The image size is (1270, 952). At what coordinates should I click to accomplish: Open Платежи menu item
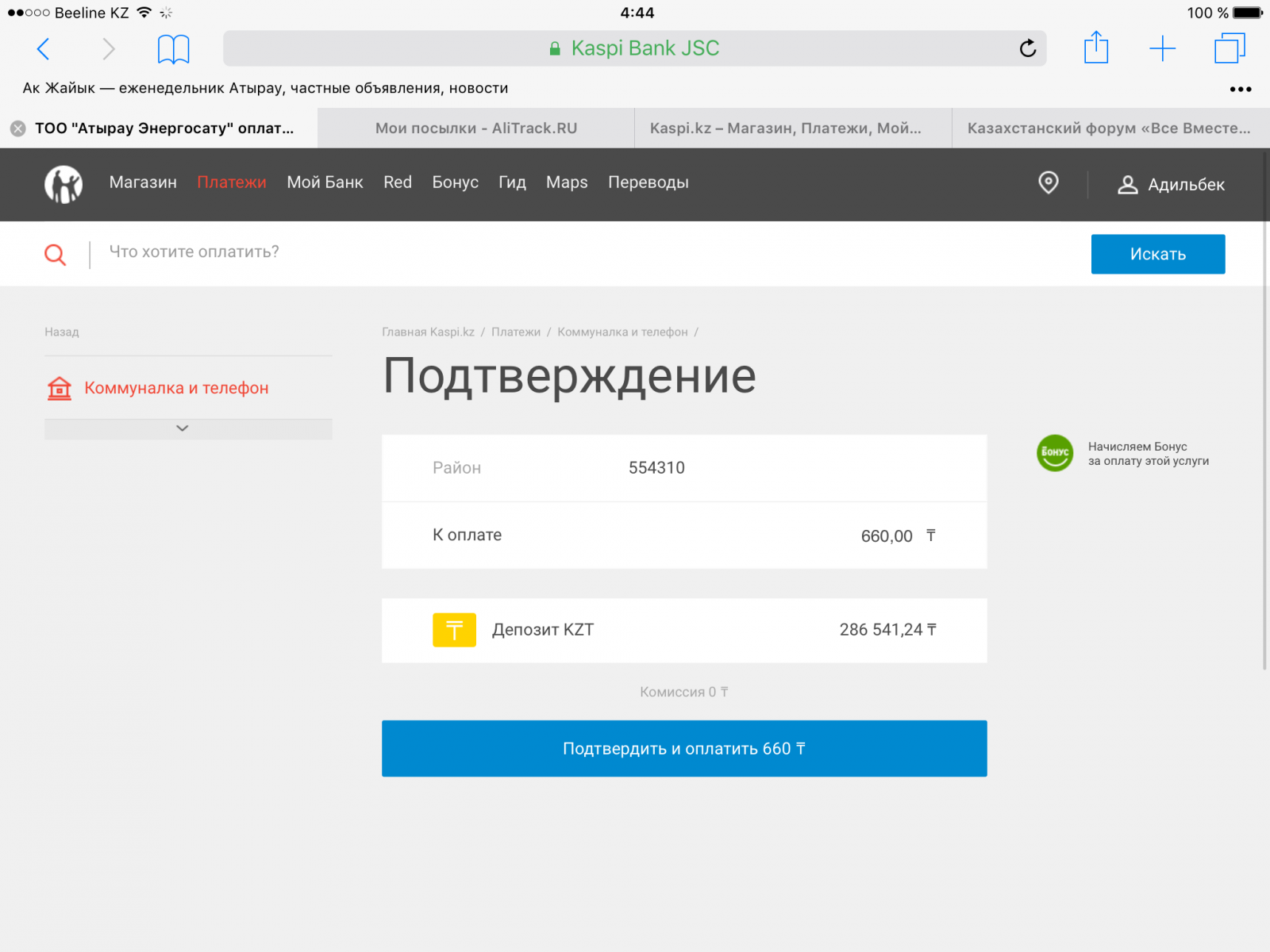[232, 182]
